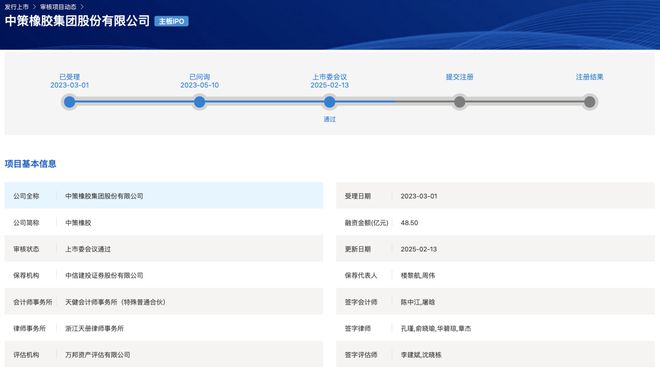The image size is (660, 376).
Task: Click the 受理日期 value 2023-03-01
Action: coord(419,196)
